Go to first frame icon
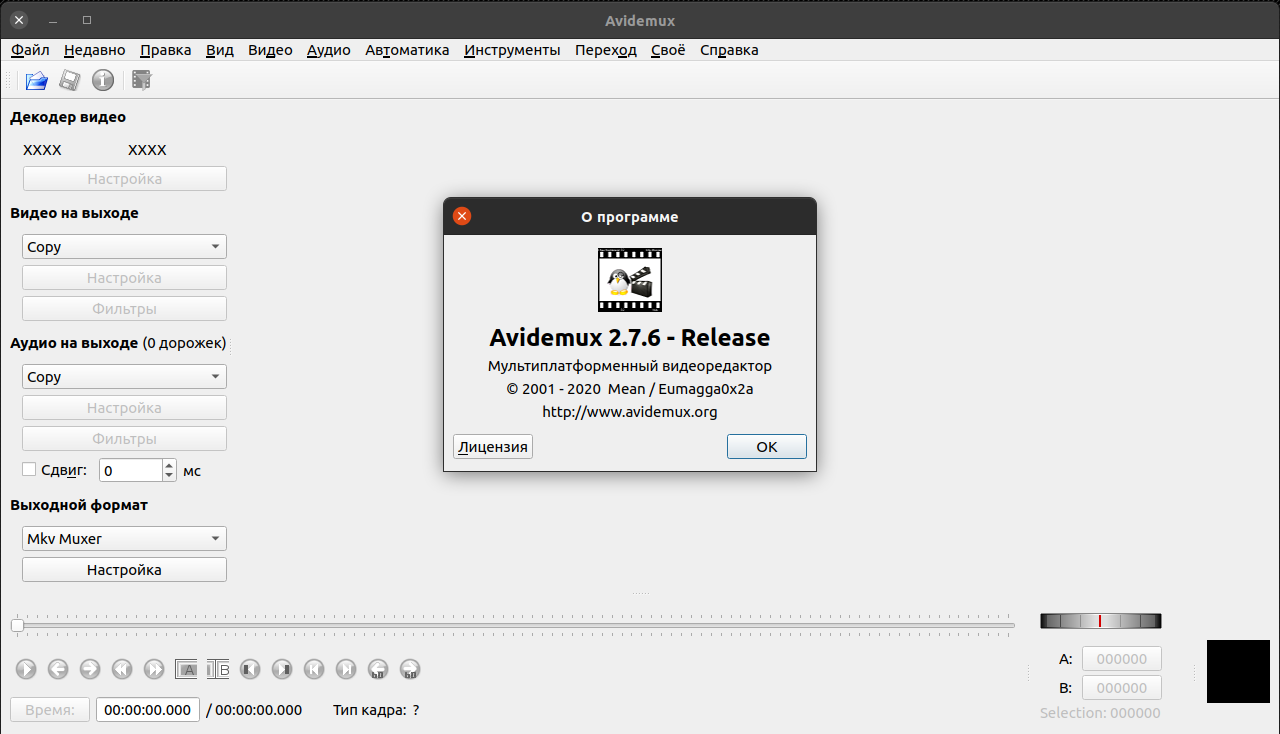Viewport: 1280px width, 734px height. [314, 669]
